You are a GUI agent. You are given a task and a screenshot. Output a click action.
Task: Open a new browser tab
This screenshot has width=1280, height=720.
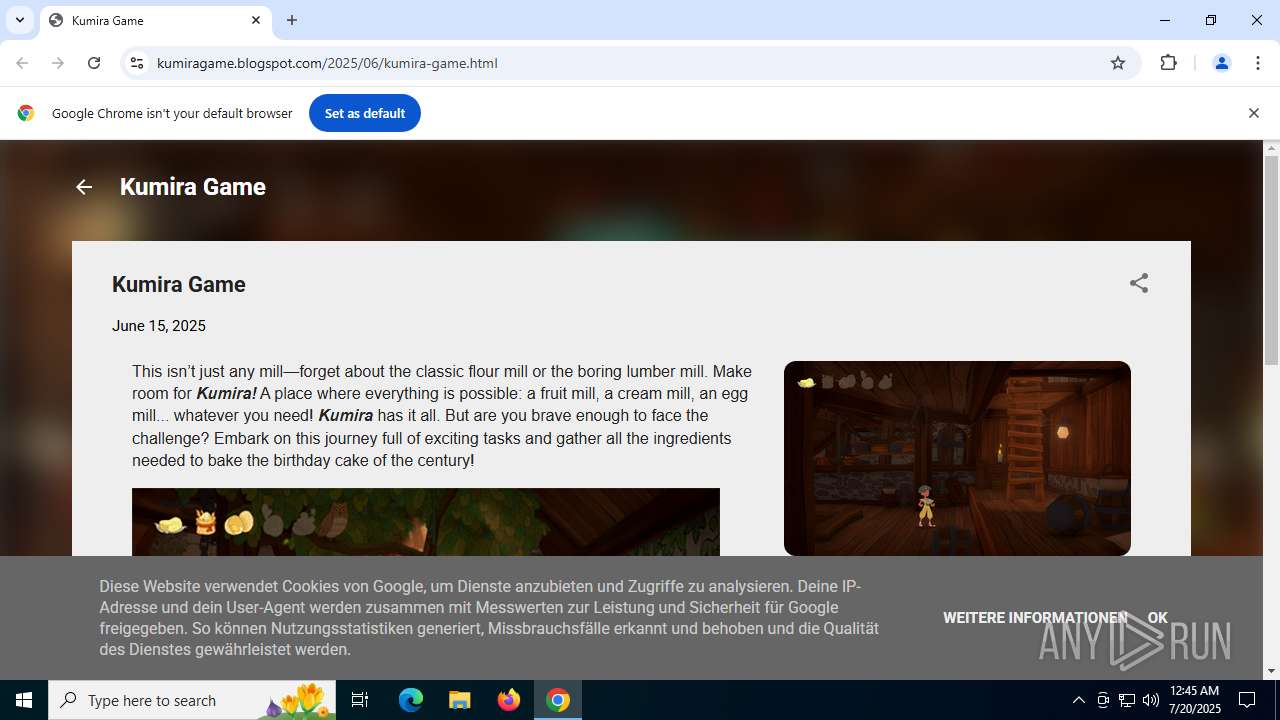click(x=292, y=20)
